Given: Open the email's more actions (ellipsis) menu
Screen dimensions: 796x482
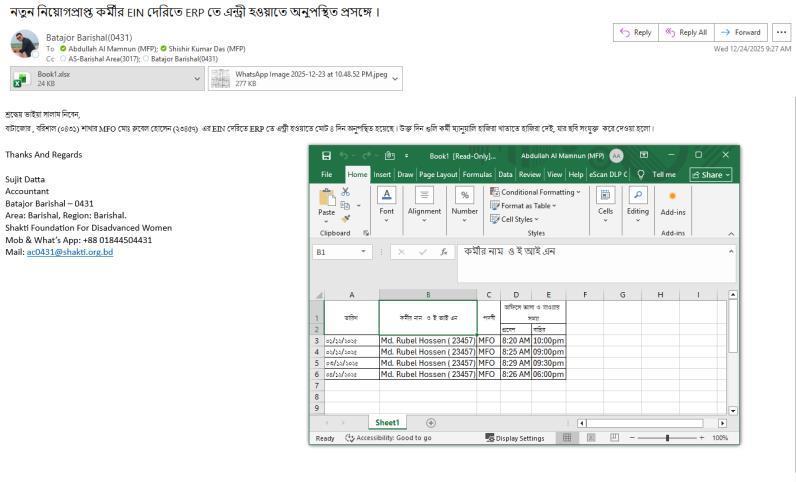Looking at the screenshot, I should [781, 32].
